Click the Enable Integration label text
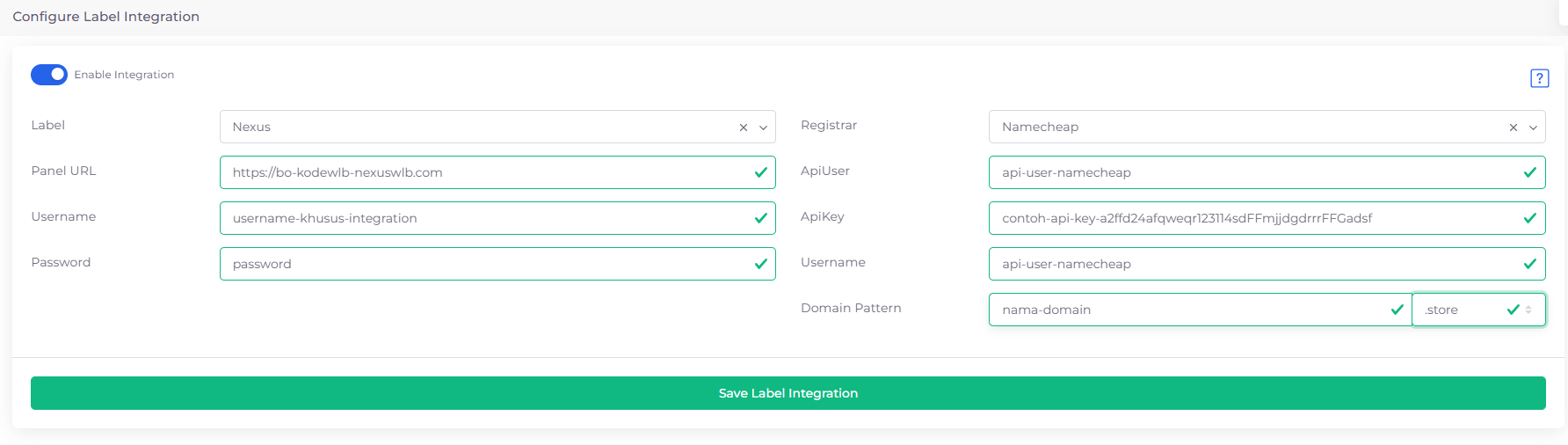The height and width of the screenshot is (445, 1568). click(124, 75)
